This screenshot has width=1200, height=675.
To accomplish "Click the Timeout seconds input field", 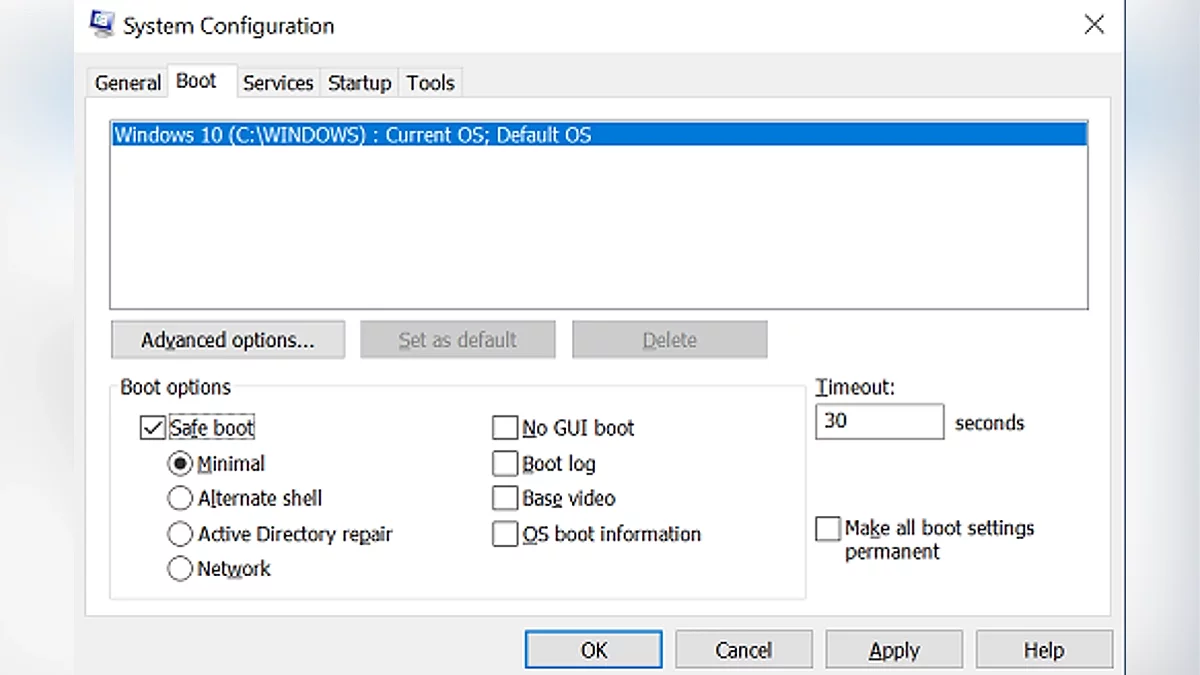I will [x=878, y=422].
